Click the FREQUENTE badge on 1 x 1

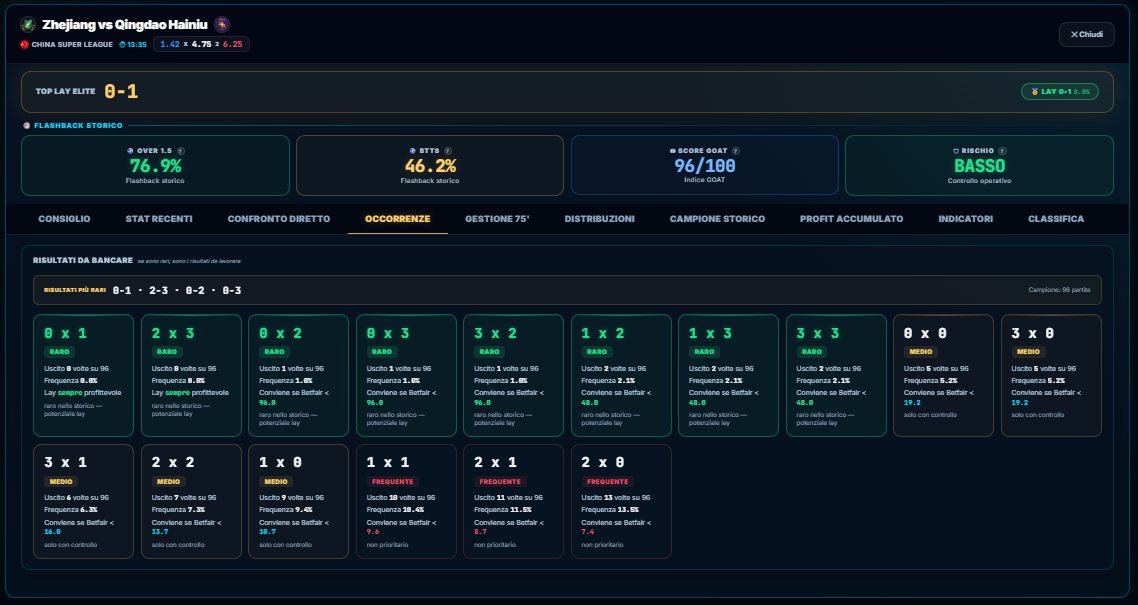pyautogui.click(x=393, y=482)
